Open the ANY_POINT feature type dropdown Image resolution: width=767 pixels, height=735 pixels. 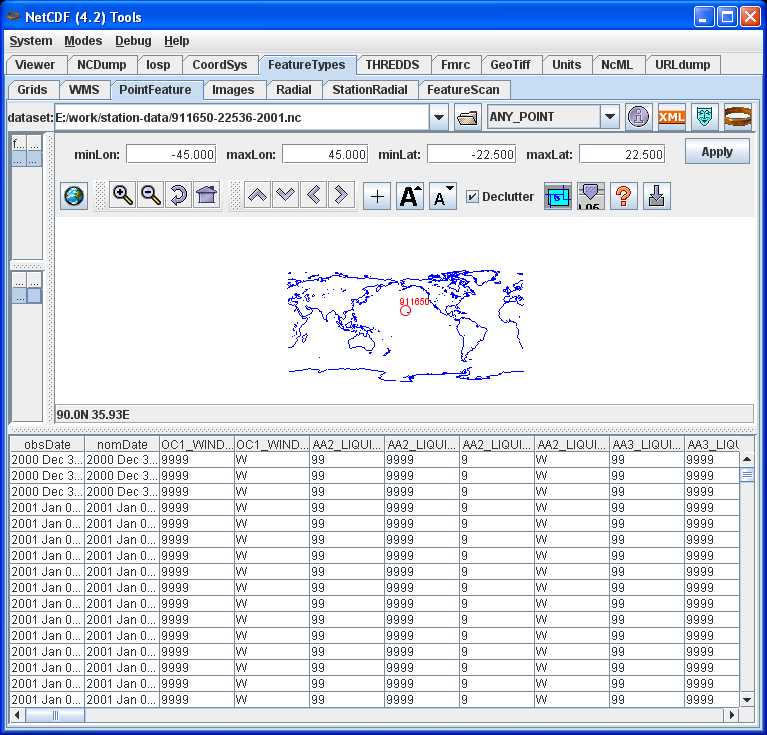610,117
